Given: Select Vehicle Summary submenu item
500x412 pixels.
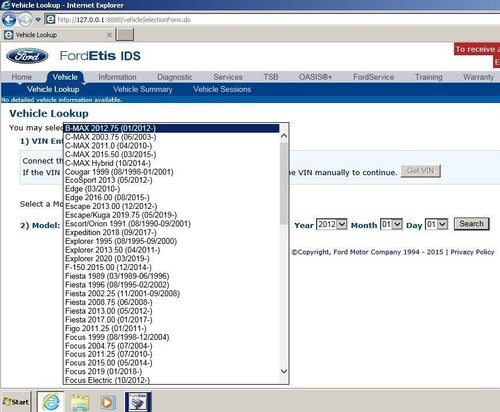Looking at the screenshot, I should pos(143,89).
